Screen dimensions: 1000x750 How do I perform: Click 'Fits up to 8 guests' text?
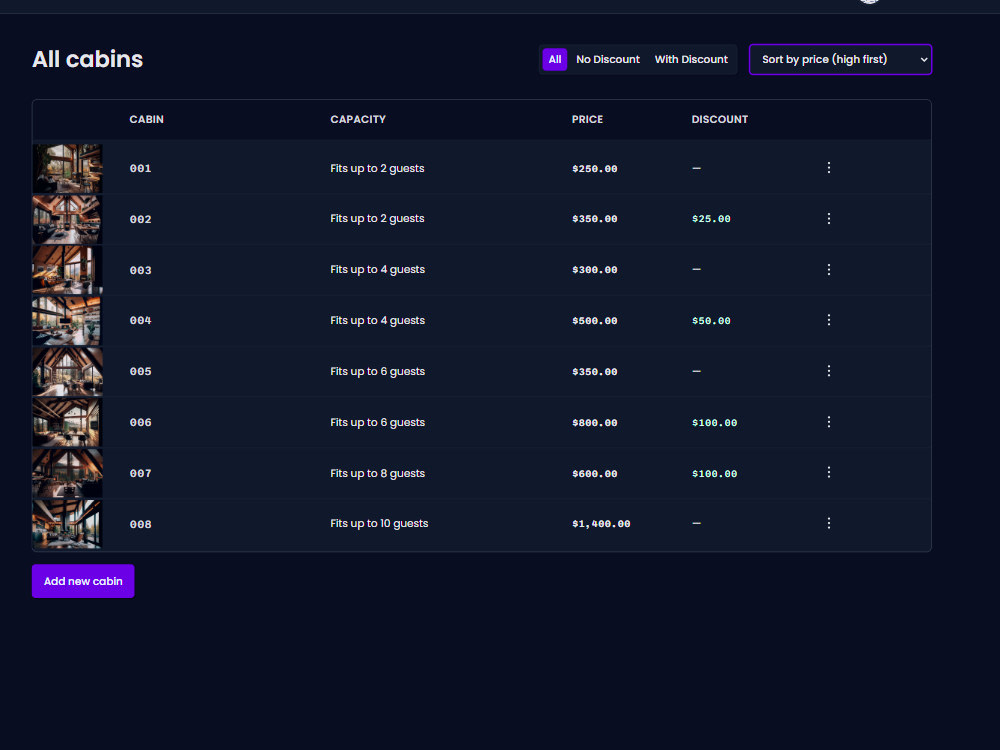(378, 473)
